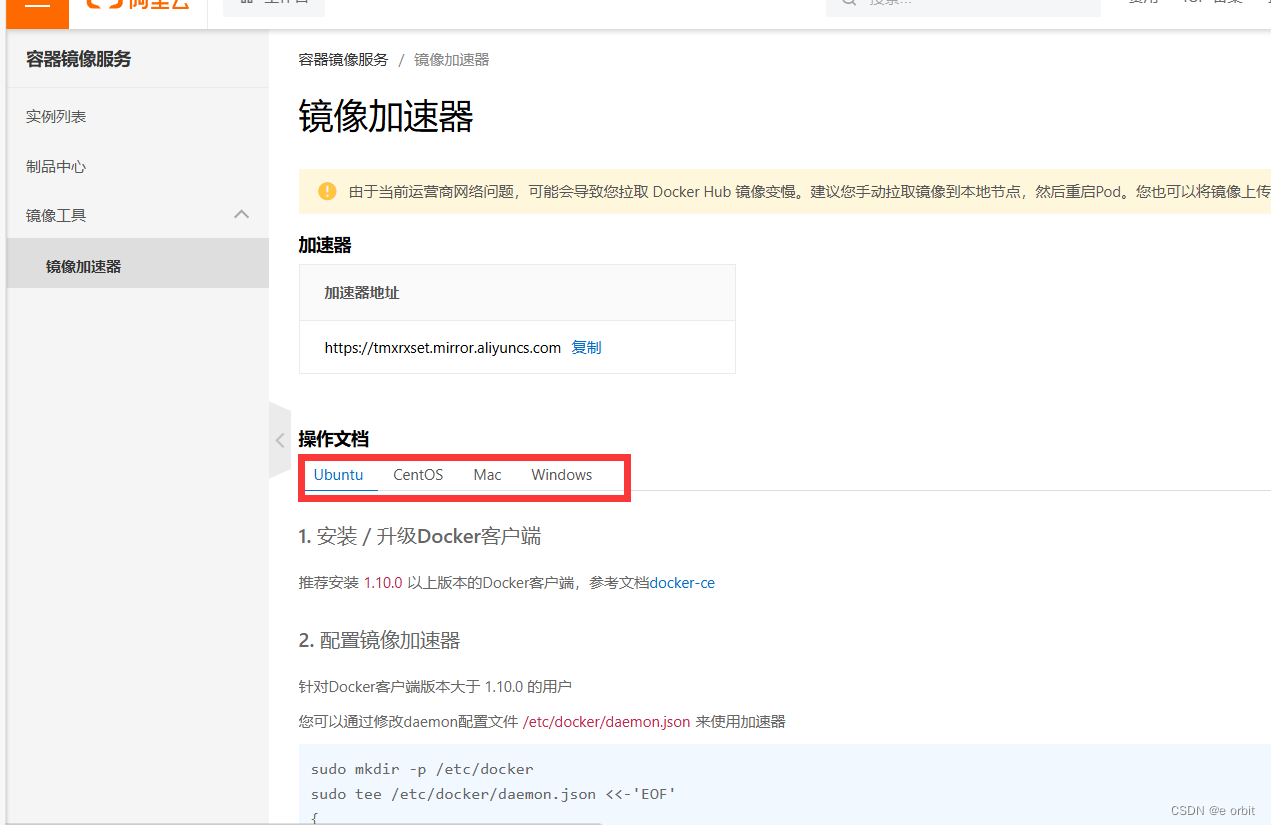Switch to the Ubuntu tab
The height and width of the screenshot is (825, 1271).
pos(338,475)
